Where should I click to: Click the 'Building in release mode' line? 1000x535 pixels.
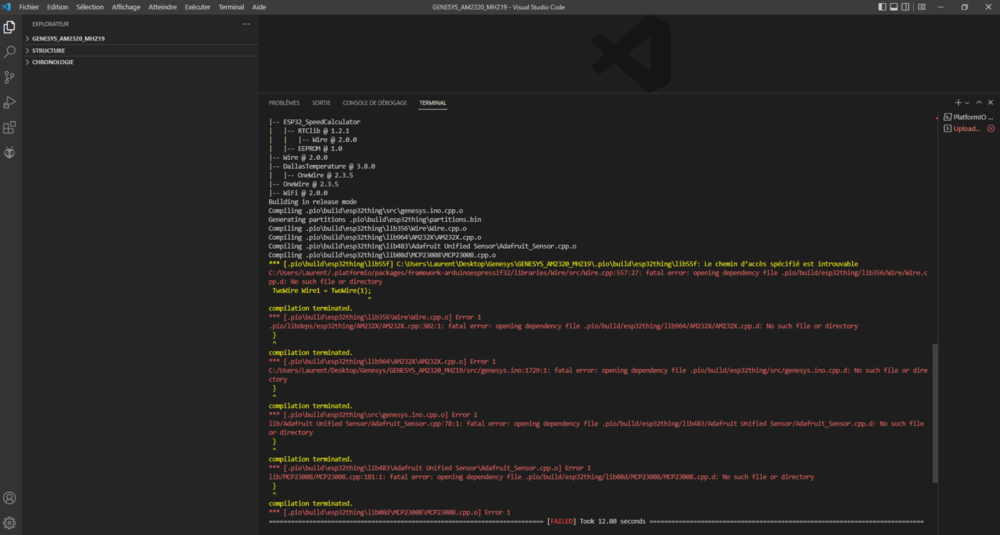point(312,202)
